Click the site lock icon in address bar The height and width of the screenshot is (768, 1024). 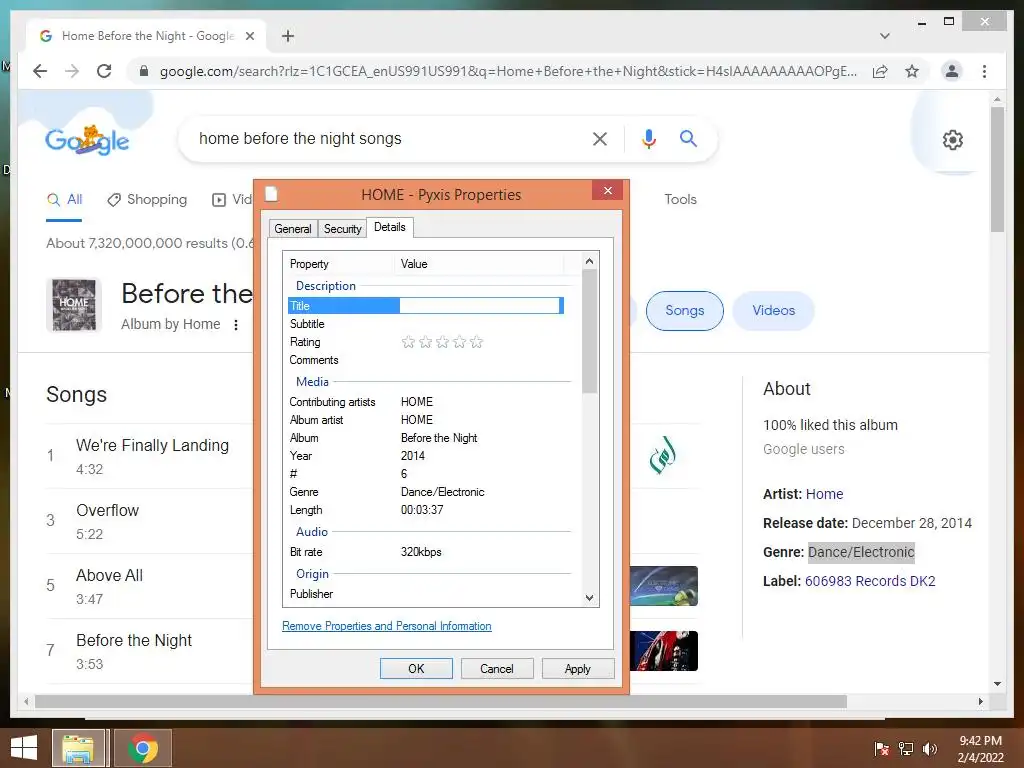(144, 71)
